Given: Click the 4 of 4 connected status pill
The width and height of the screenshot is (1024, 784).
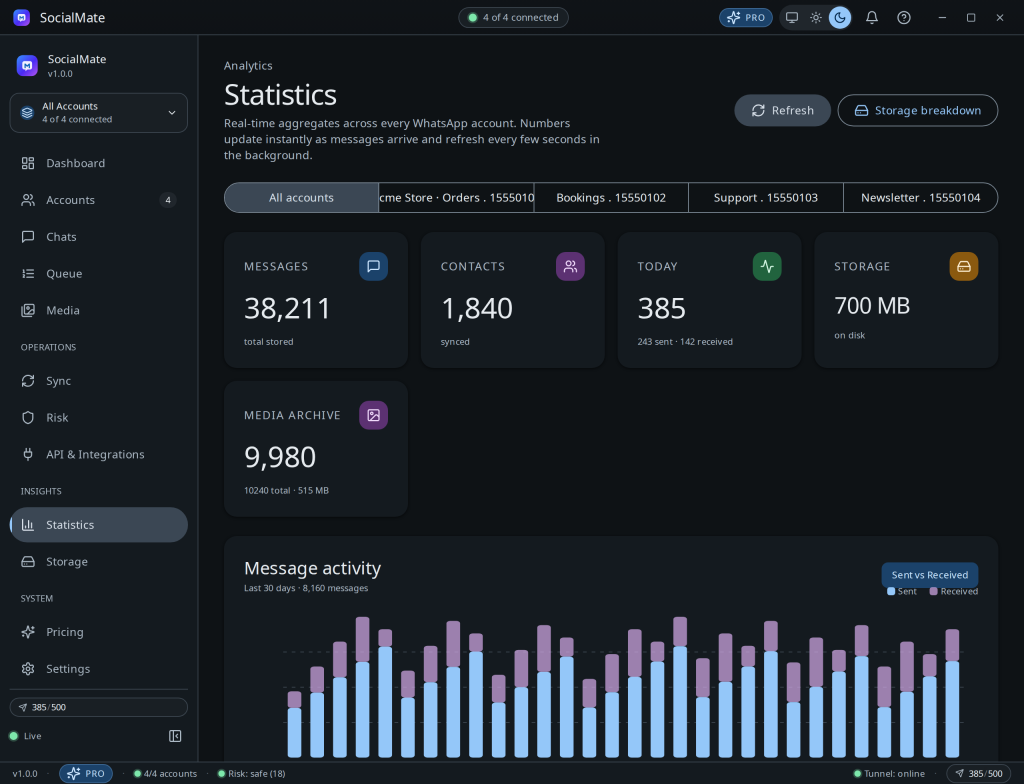Looking at the screenshot, I should [513, 18].
